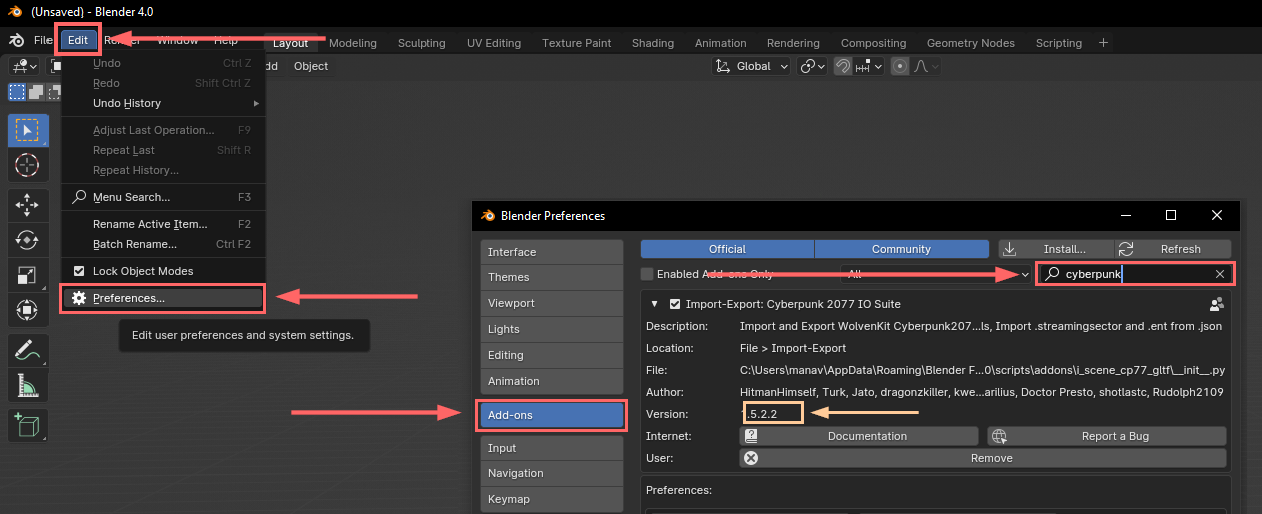Select the Select Box tool

tap(28, 130)
